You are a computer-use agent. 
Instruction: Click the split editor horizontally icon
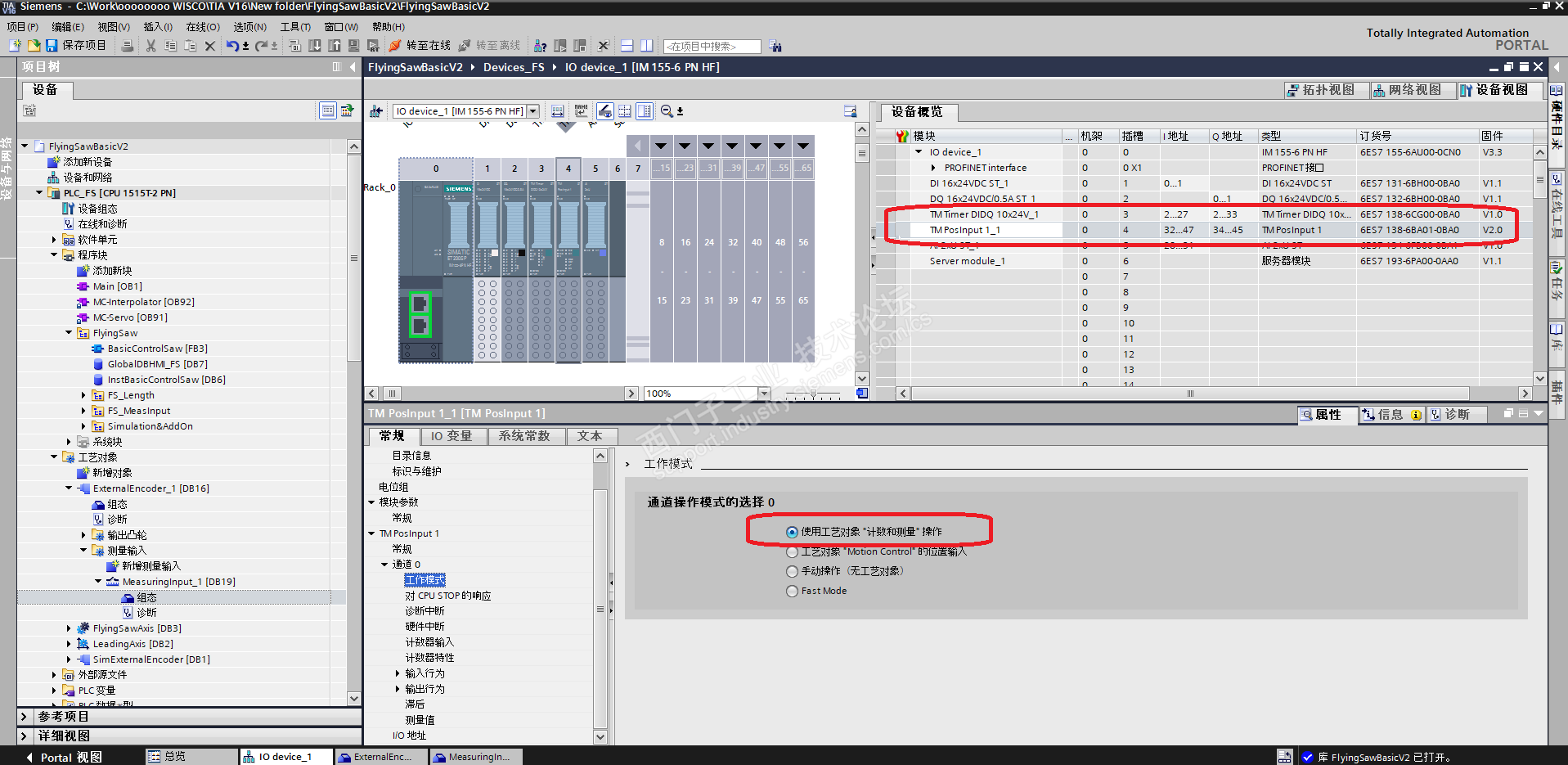(627, 46)
